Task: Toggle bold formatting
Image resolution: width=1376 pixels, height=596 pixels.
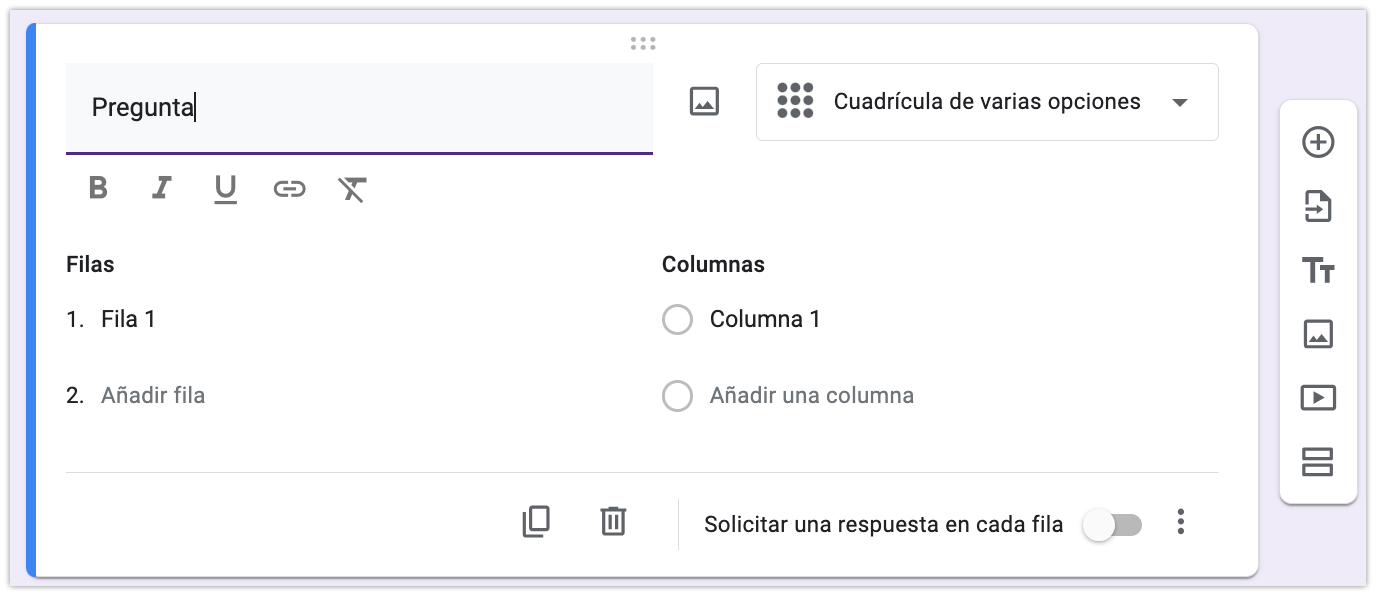Action: click(98, 188)
